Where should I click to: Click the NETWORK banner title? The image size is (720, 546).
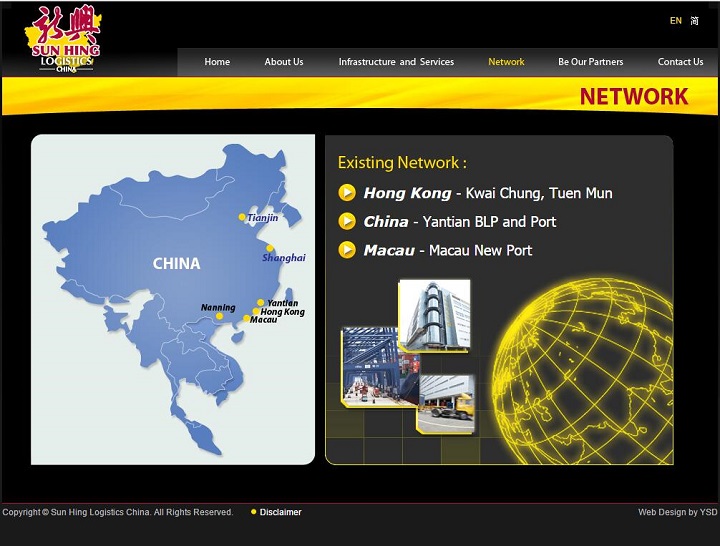coord(634,96)
